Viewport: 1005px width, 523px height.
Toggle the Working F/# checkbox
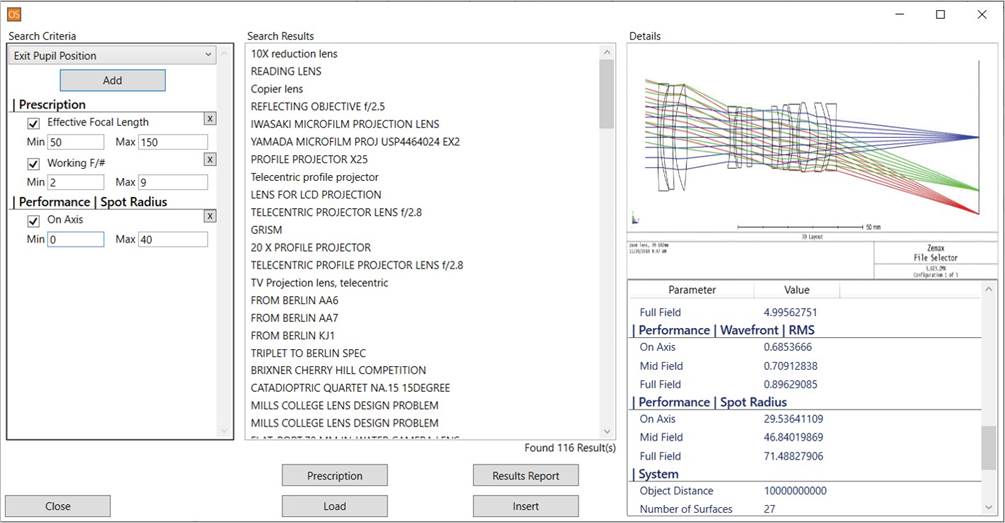(33, 163)
